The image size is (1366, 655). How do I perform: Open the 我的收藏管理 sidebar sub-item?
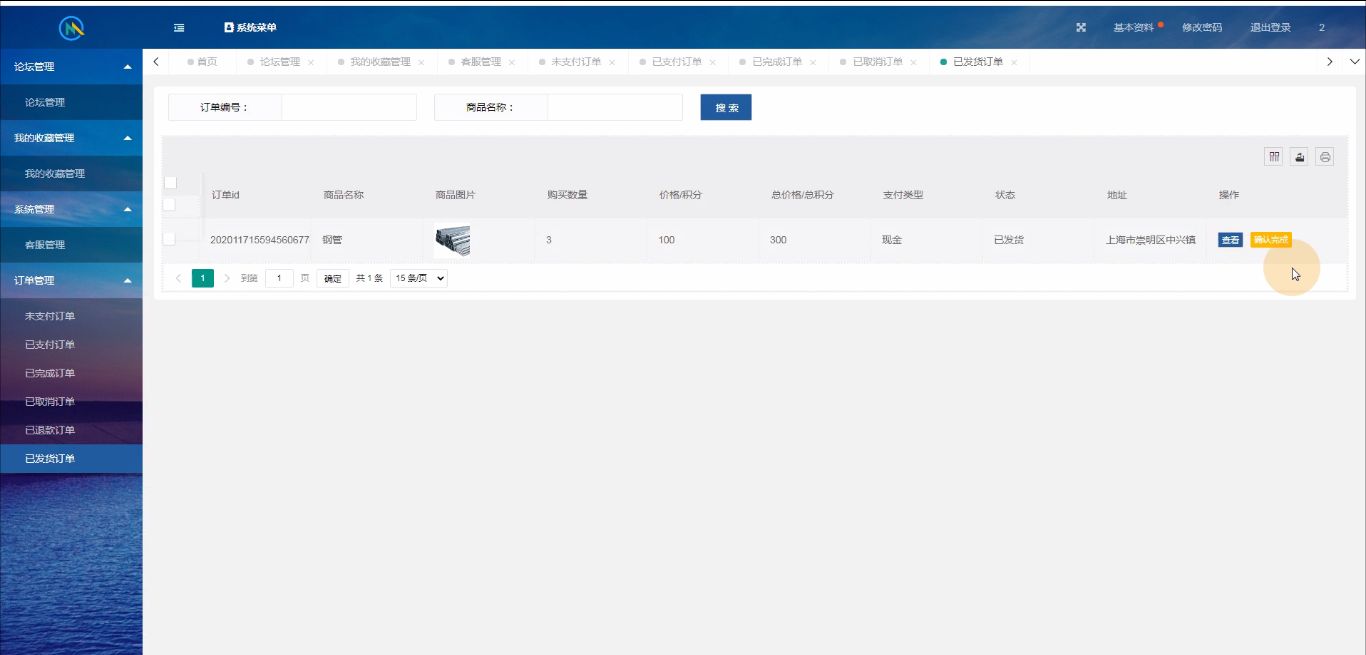[x=71, y=174]
